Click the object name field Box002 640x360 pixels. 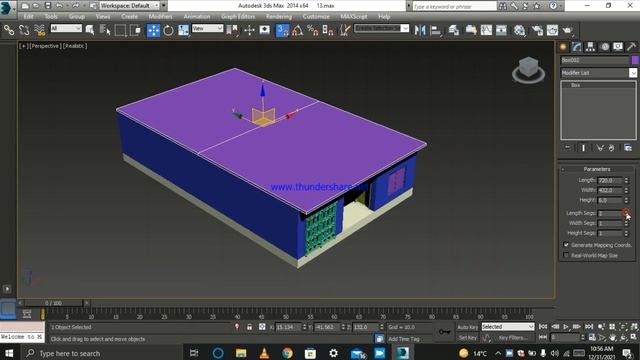(x=595, y=60)
